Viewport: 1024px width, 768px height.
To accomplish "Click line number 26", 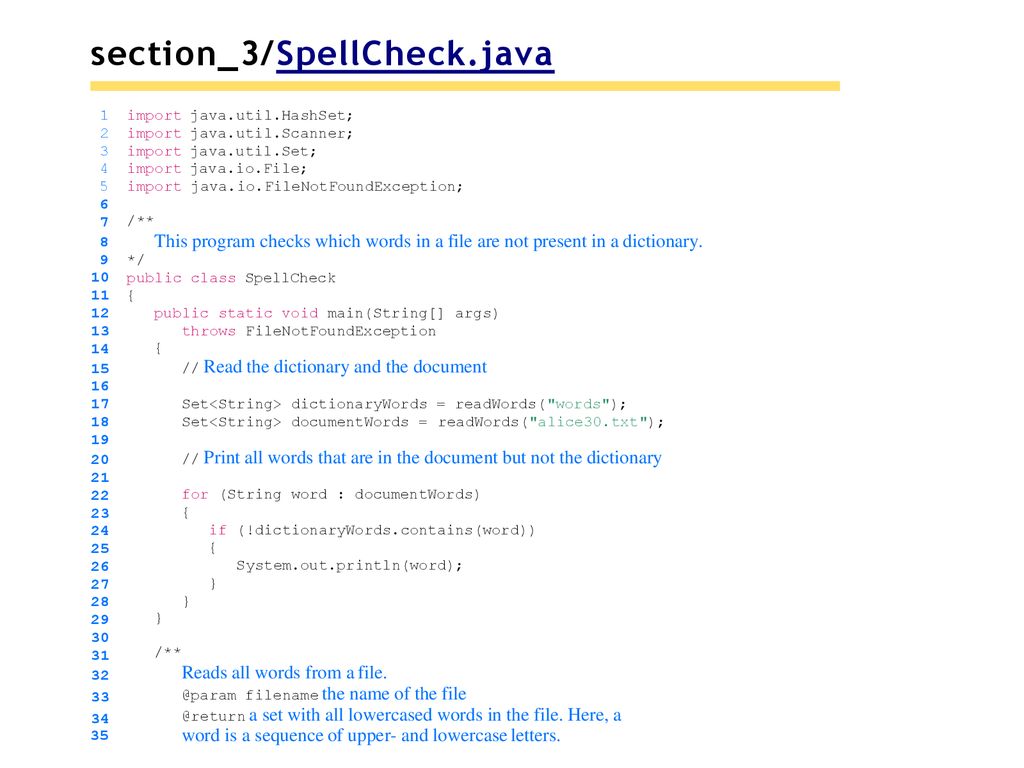I will (100, 567).
